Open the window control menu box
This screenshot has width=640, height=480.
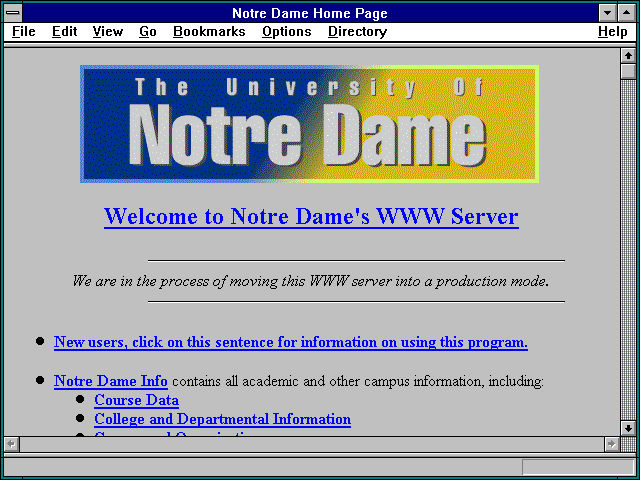click(x=13, y=13)
